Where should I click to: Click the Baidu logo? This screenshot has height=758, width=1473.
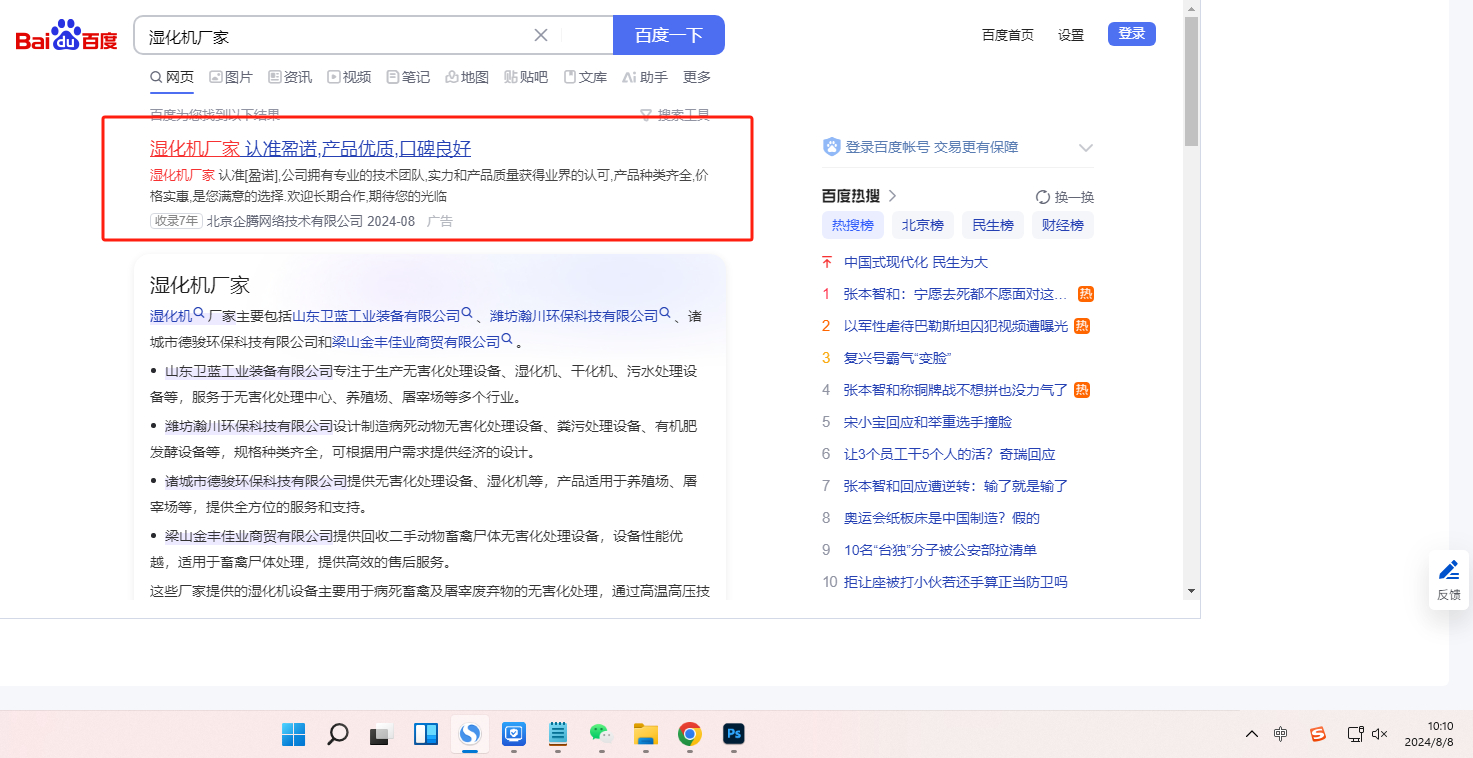click(x=66, y=36)
